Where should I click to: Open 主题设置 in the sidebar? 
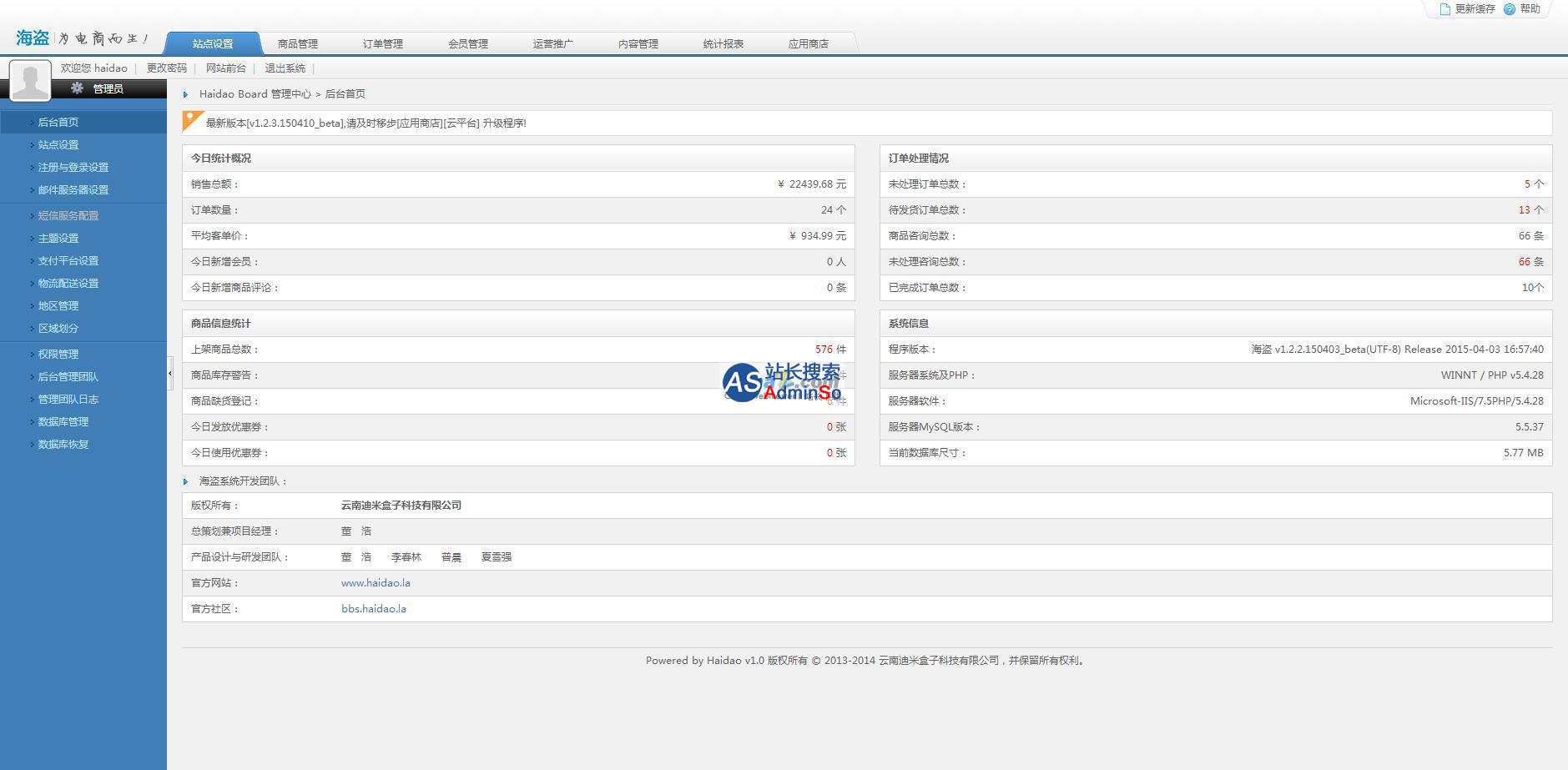point(58,239)
